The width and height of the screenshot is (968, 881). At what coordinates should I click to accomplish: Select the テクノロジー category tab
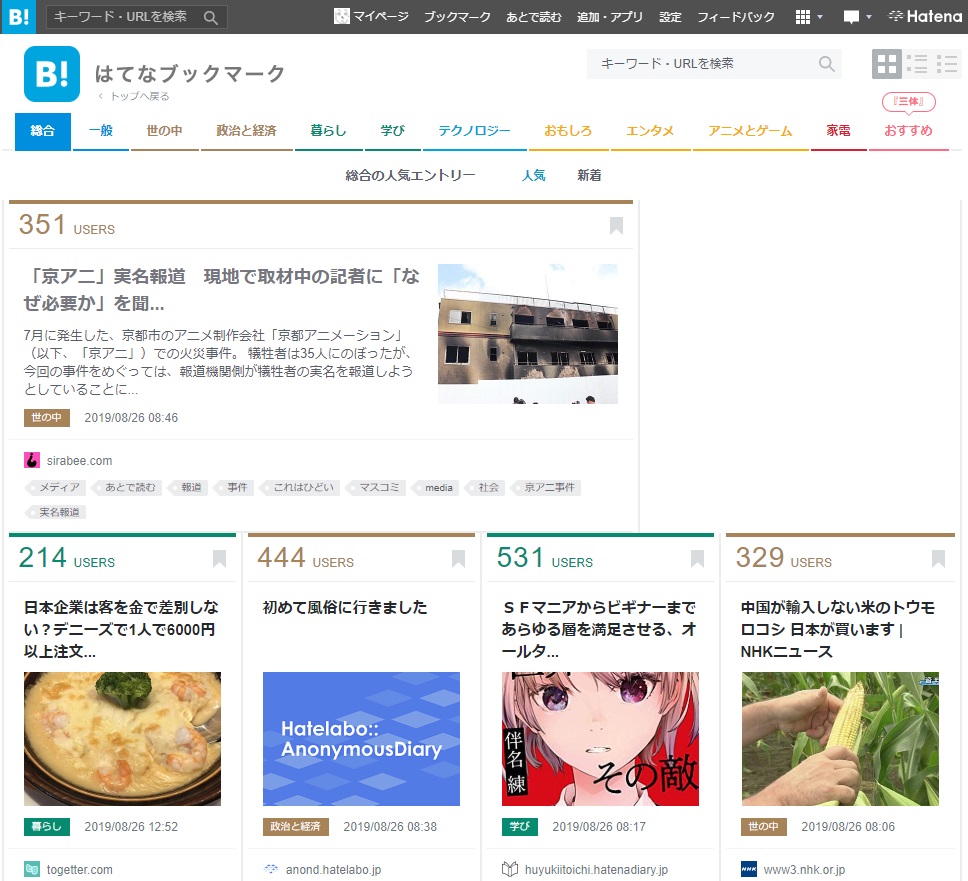click(474, 131)
